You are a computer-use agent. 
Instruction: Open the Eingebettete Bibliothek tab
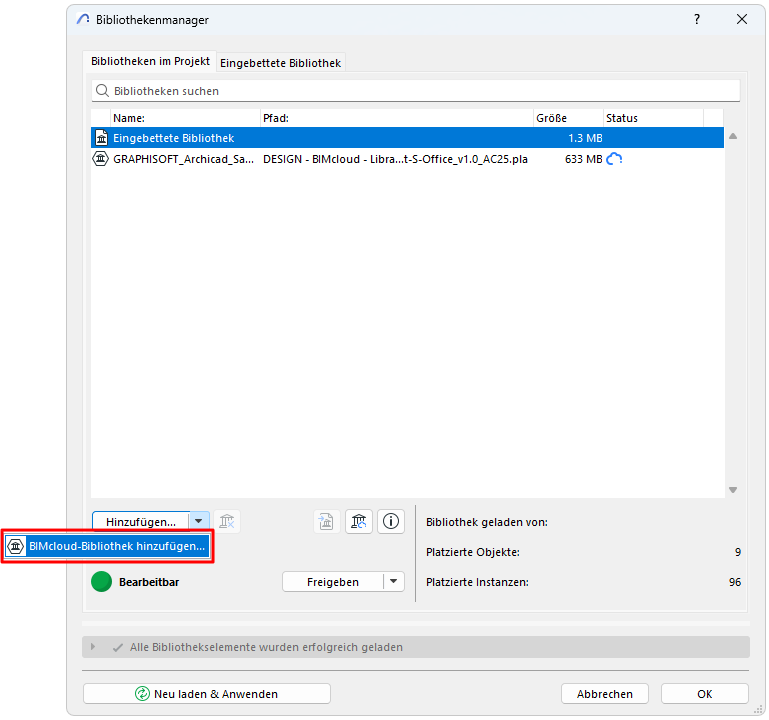click(x=280, y=63)
